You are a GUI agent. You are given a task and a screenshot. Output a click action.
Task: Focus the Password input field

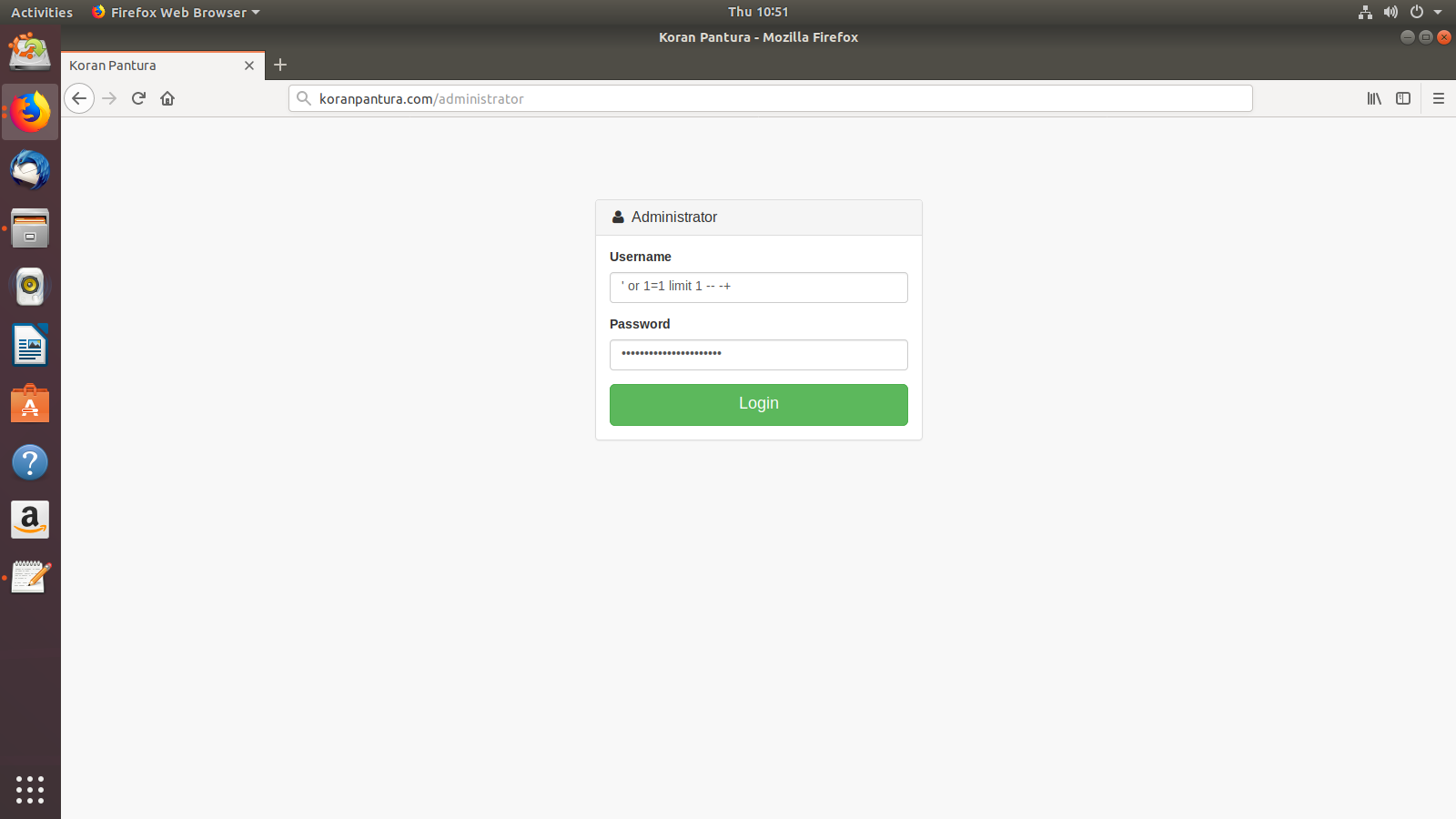[x=759, y=355]
